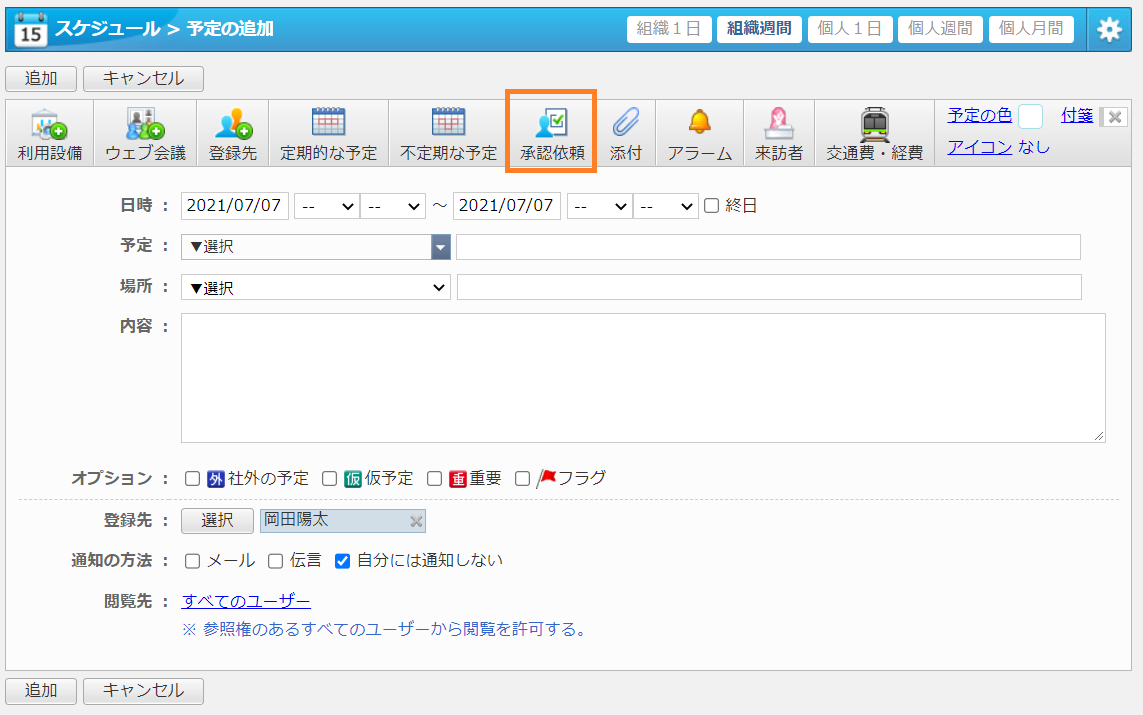Switch to 組織１日 view tab
Image resolution: width=1143 pixels, height=715 pixels.
669,29
